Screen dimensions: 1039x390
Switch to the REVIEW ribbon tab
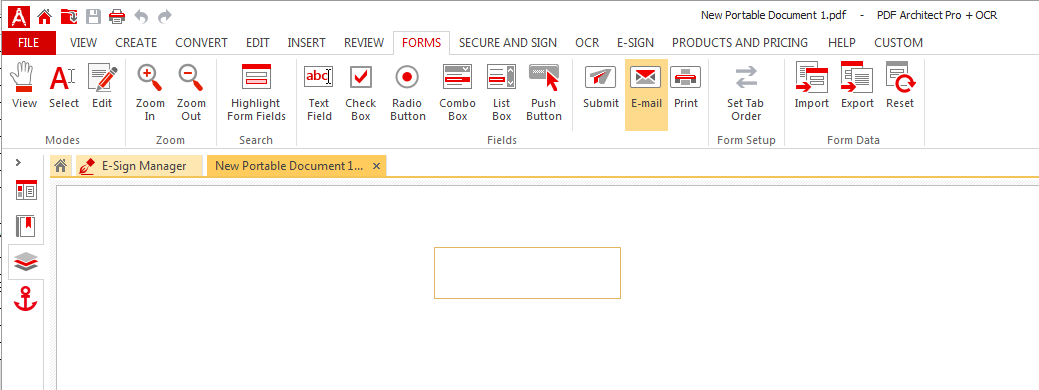click(364, 43)
